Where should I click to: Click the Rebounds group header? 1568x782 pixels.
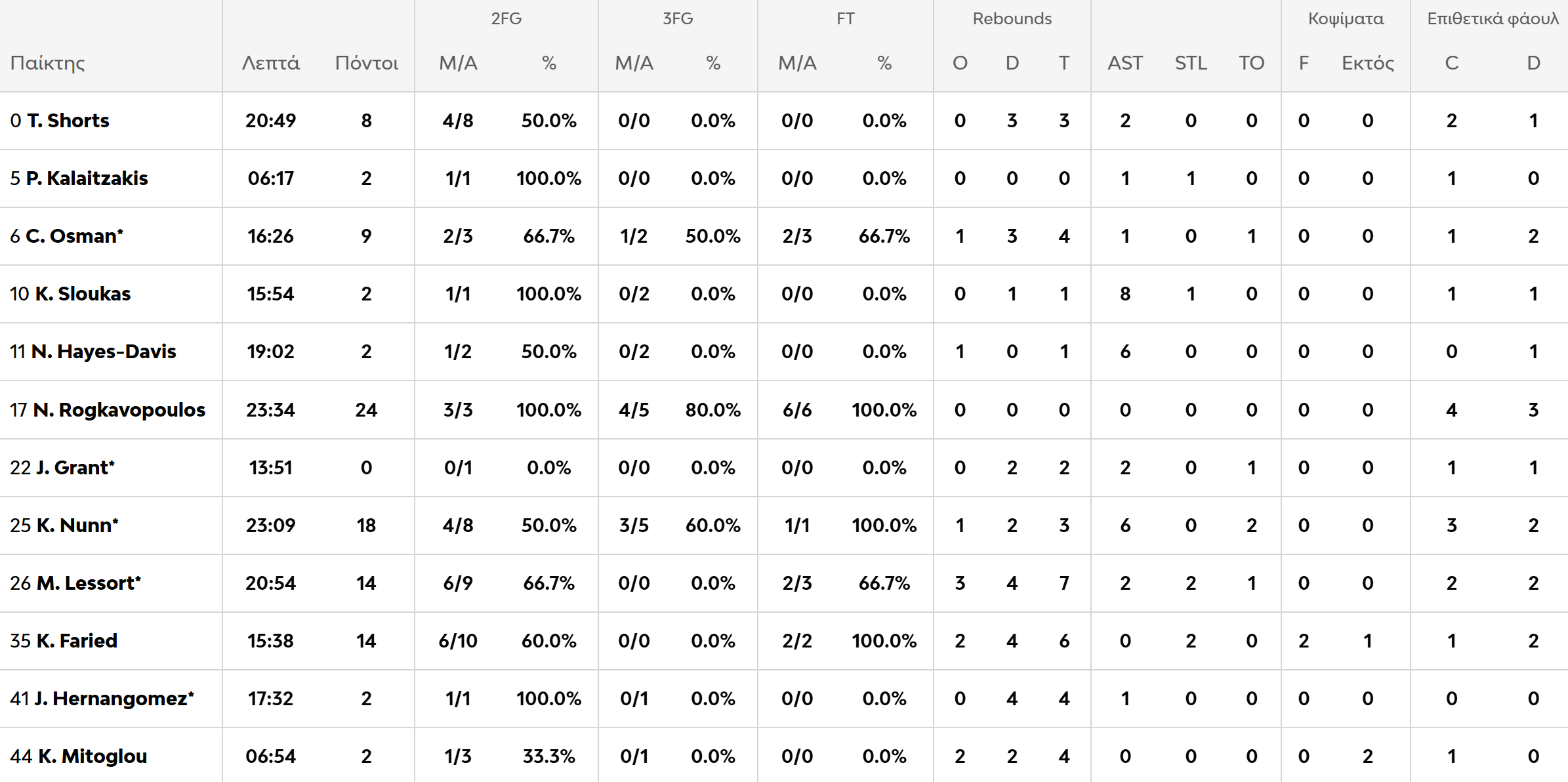(1012, 18)
